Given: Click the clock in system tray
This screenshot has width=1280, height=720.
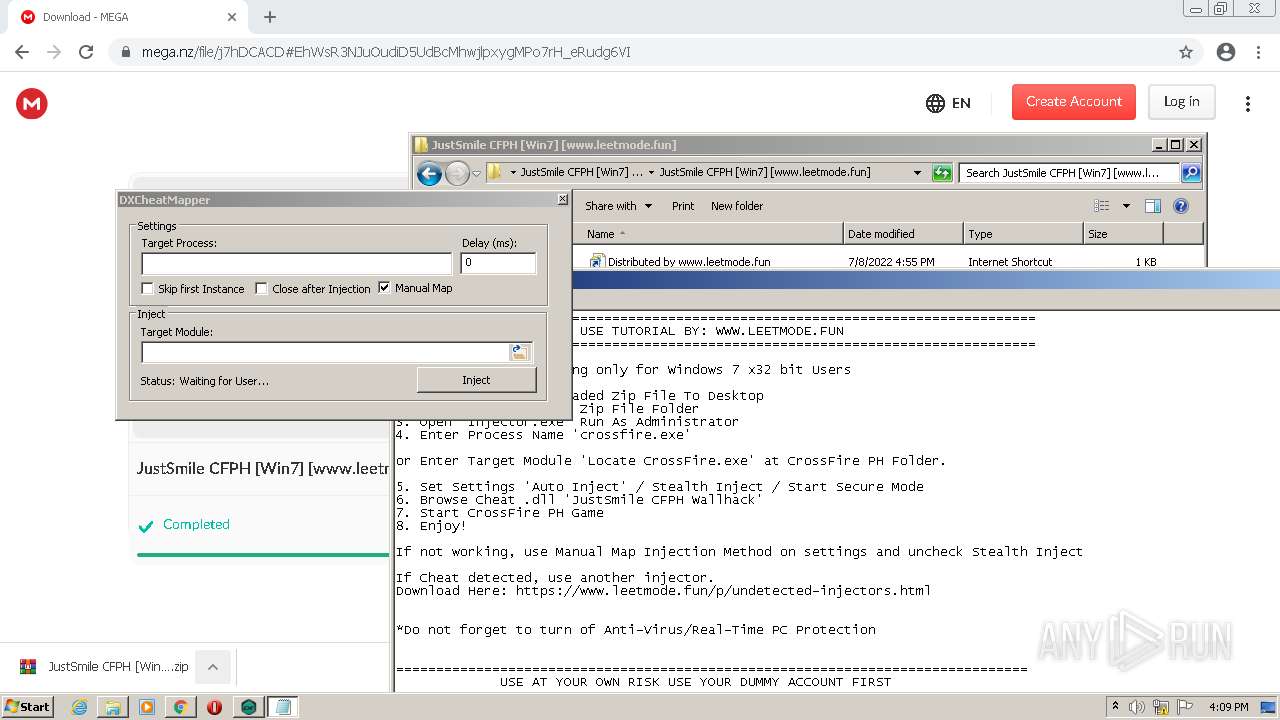Looking at the screenshot, I should coord(1227,707).
